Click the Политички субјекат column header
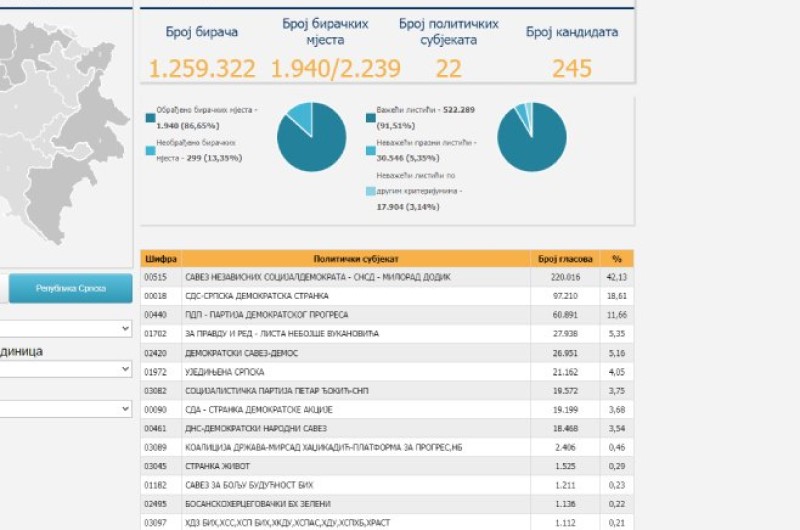Viewport: 800px width, 530px height. 355,258
